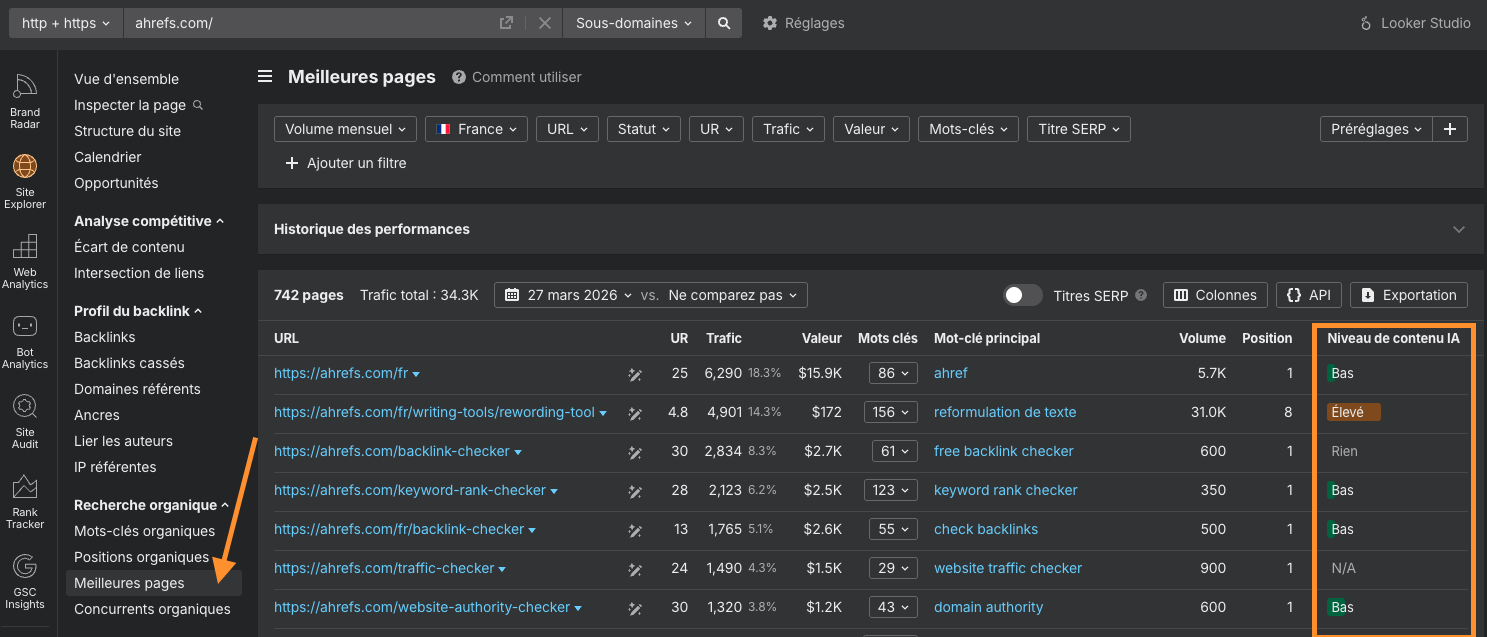
Task: Open the 27 mars 2026 date picker
Action: (576, 294)
